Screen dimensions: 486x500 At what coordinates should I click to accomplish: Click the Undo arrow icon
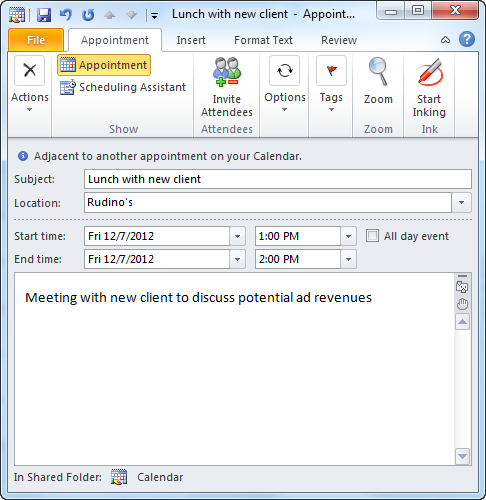[x=66, y=15]
